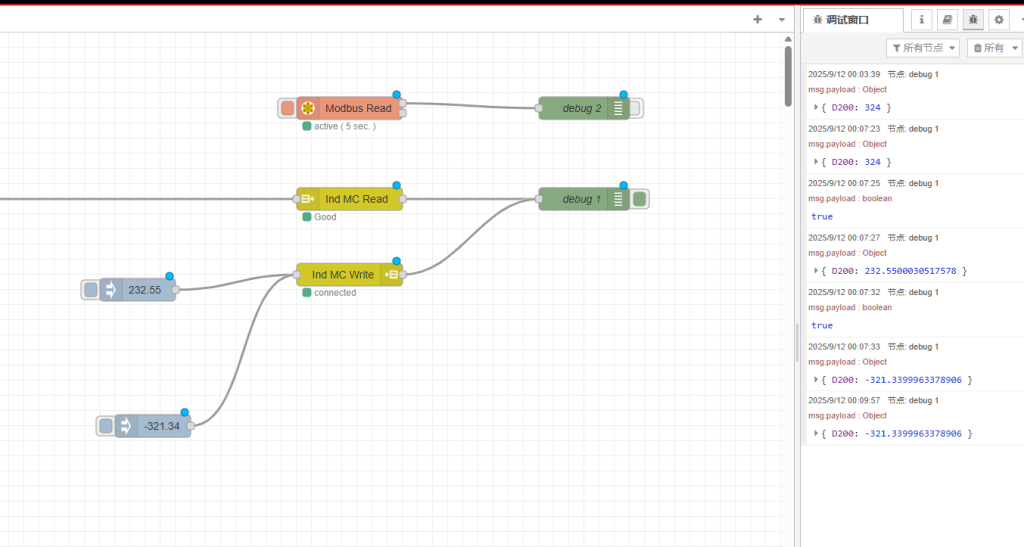Open the help book sidebar icon
The width and height of the screenshot is (1024, 547).
(x=946, y=19)
